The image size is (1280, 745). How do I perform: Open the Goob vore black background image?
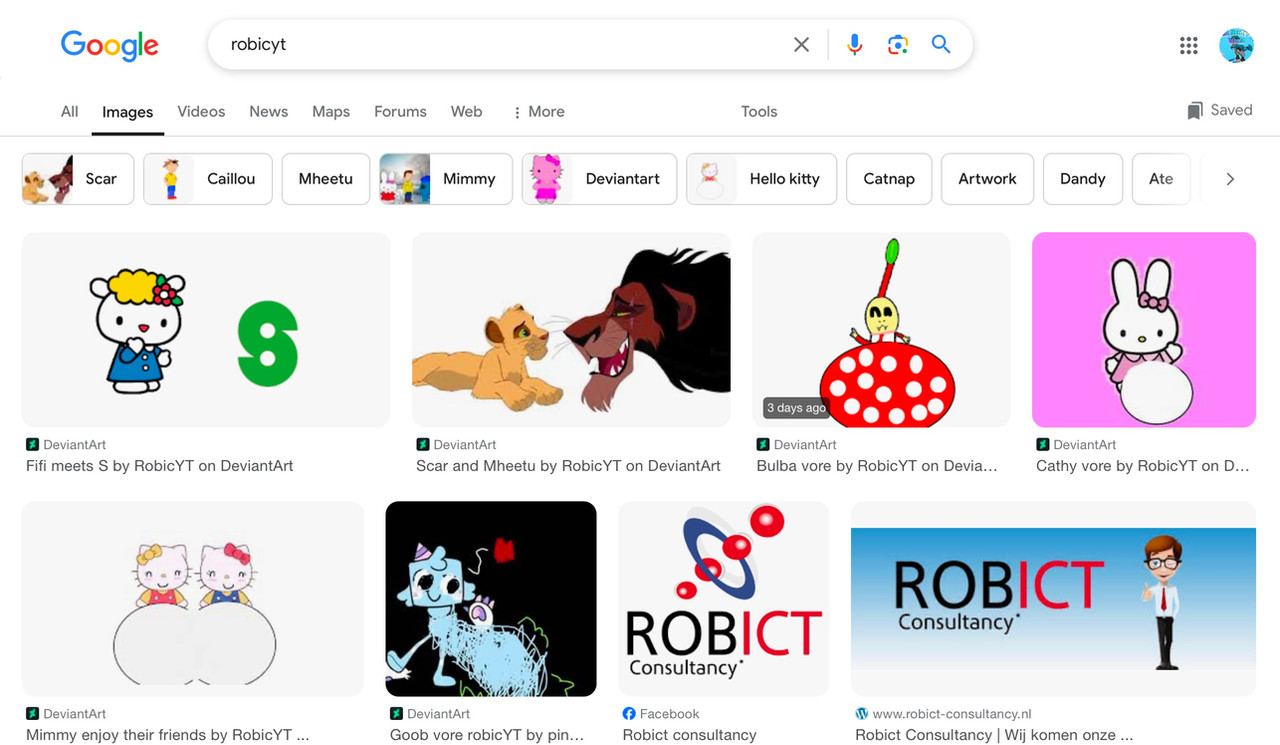click(491, 599)
